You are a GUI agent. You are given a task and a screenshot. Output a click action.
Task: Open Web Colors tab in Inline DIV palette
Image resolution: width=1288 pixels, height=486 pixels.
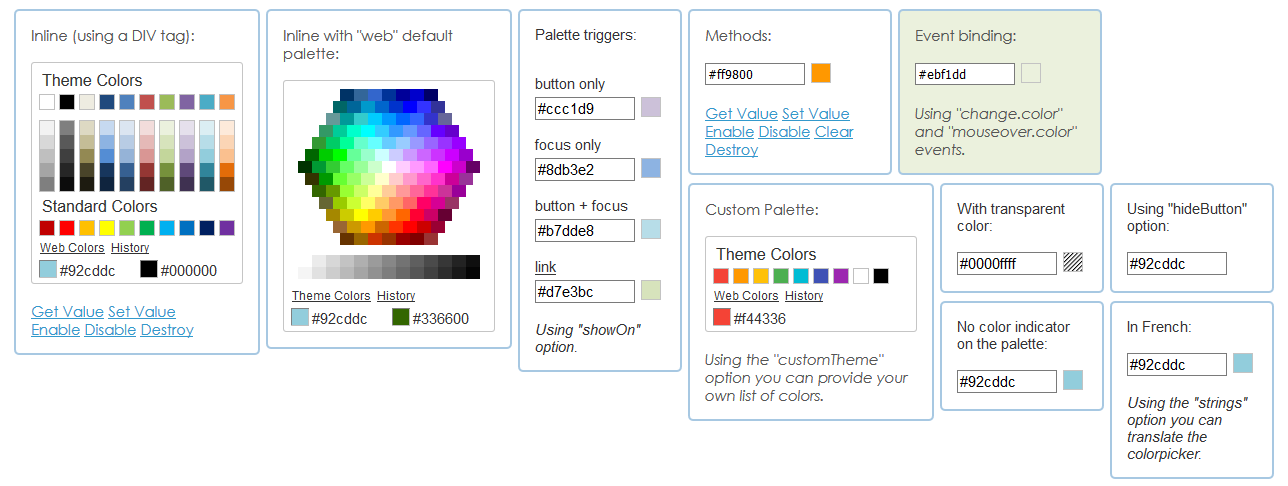coord(72,248)
